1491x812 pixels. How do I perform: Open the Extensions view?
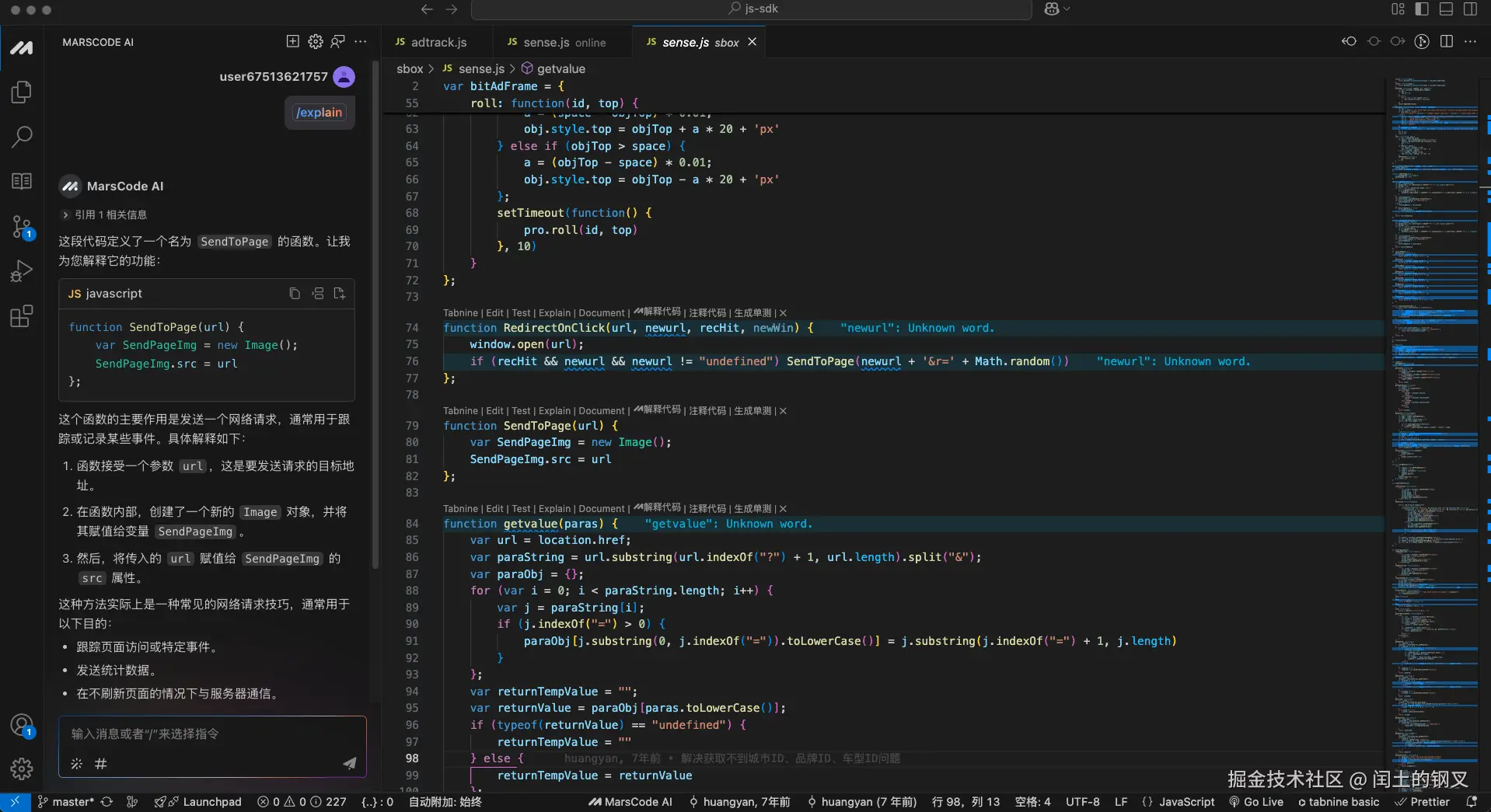click(21, 316)
